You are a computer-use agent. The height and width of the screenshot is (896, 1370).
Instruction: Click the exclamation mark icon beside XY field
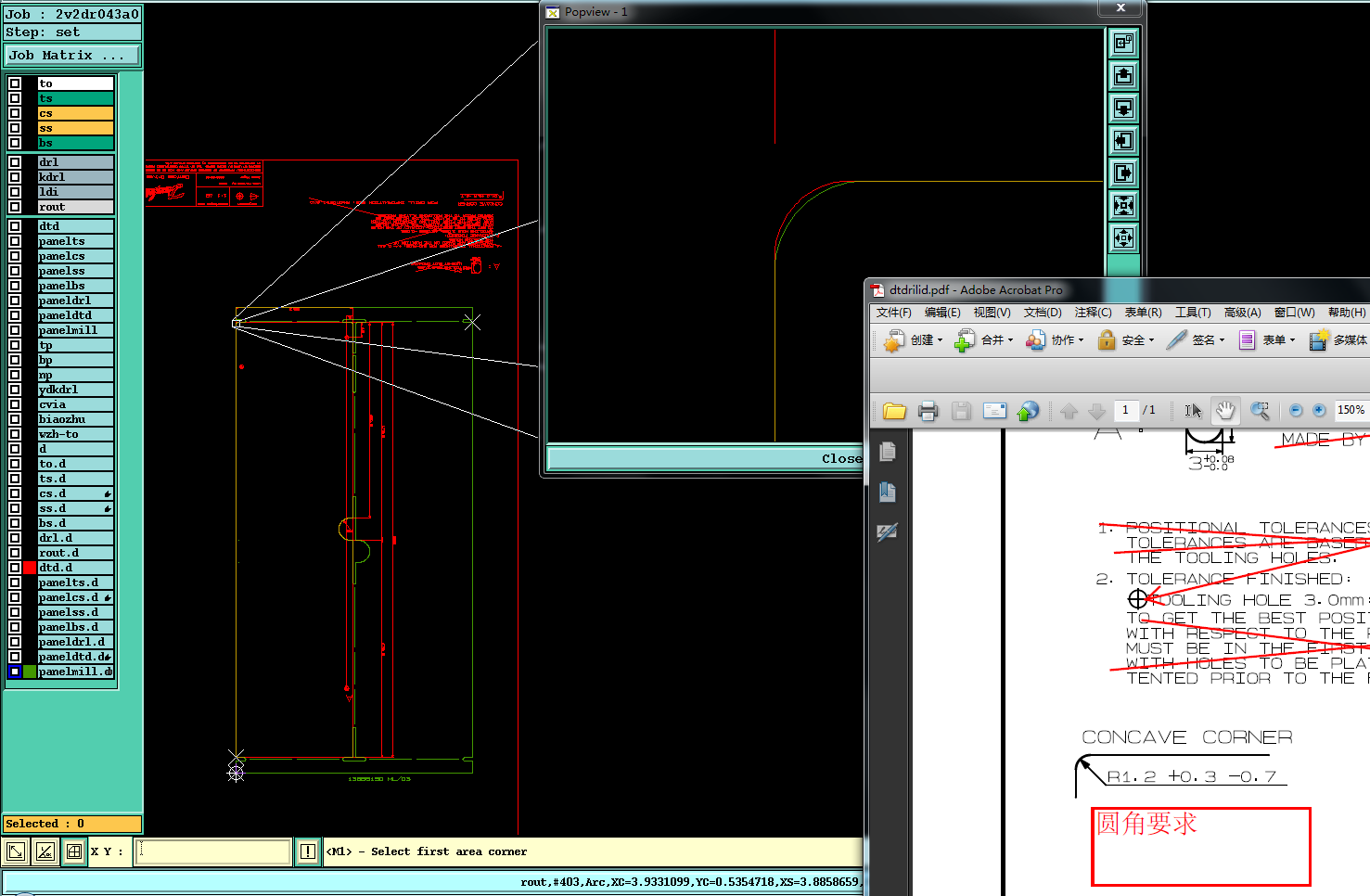point(308,851)
